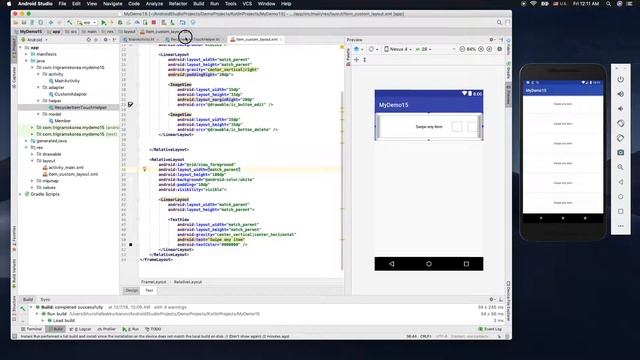Click emulator back triangle button

tap(620, 182)
